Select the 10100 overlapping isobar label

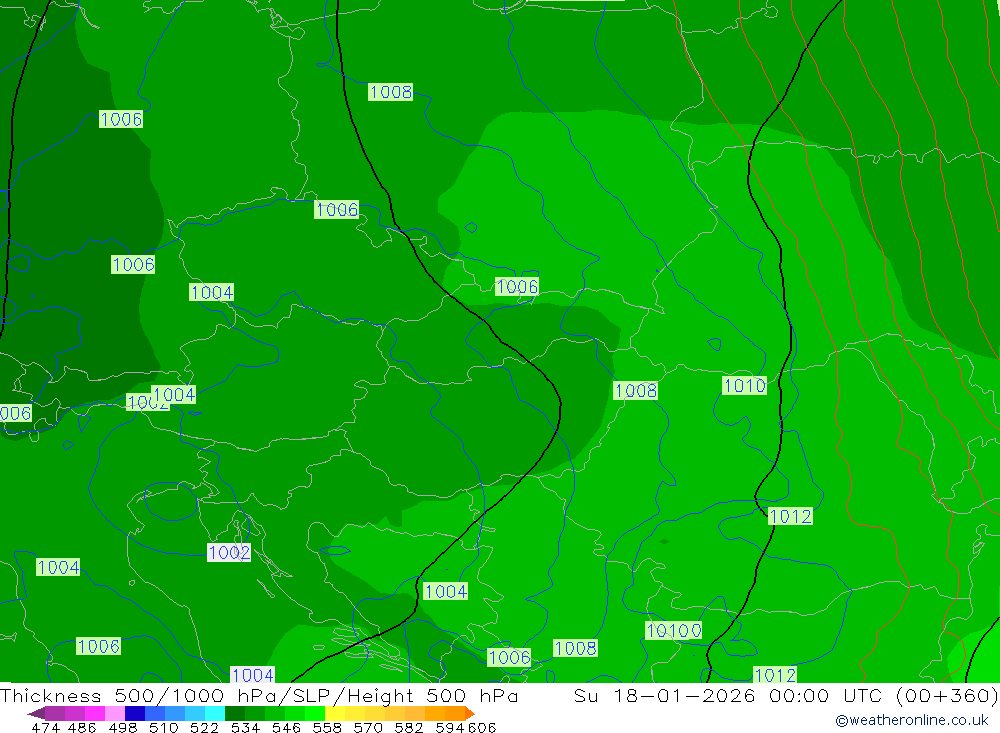pyautogui.click(x=673, y=630)
